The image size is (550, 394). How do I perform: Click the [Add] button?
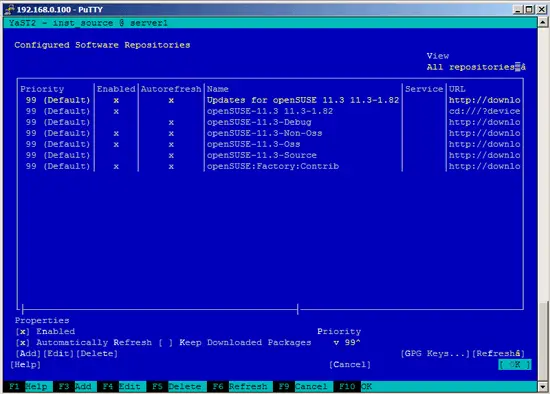click(28, 354)
